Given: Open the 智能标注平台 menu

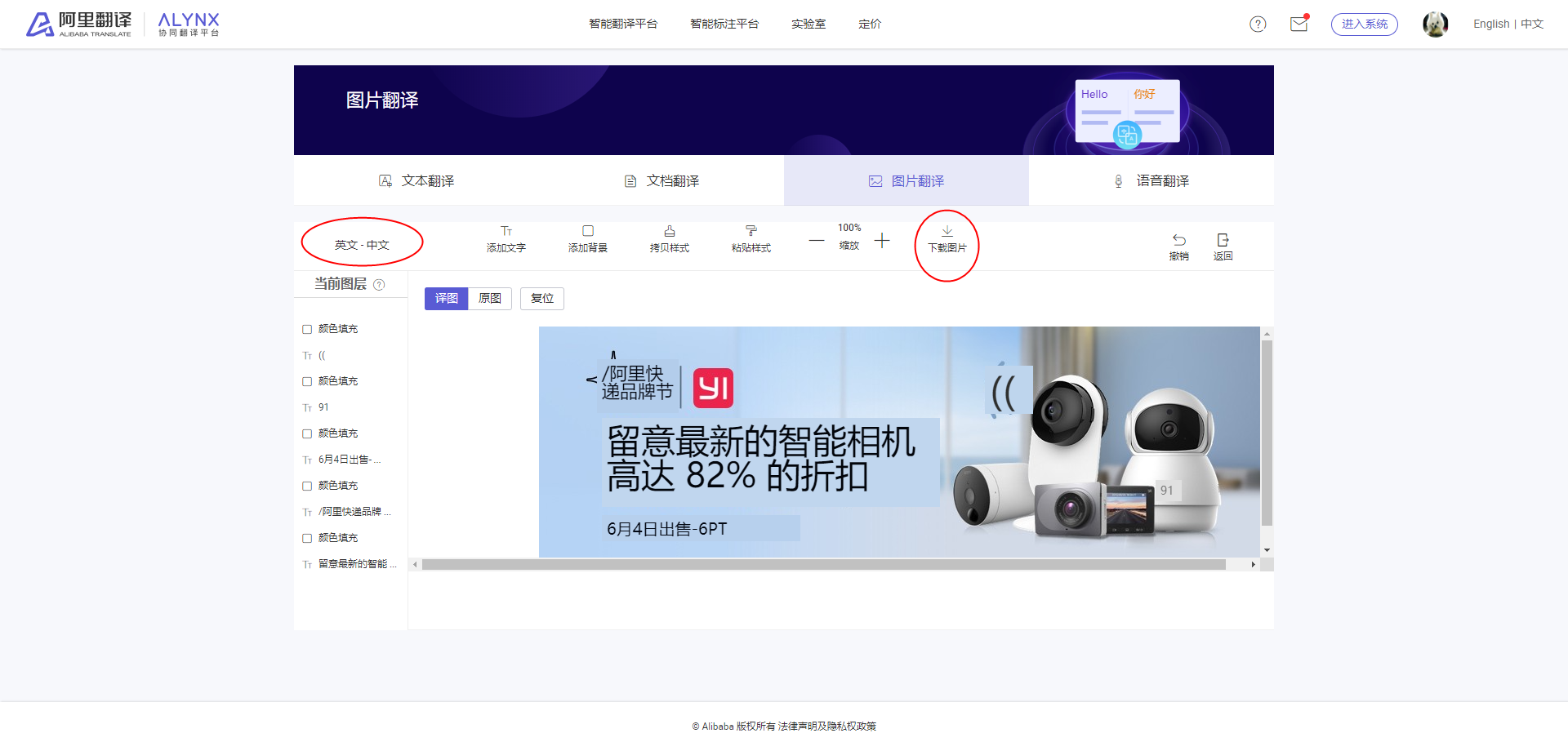Looking at the screenshot, I should (x=724, y=24).
